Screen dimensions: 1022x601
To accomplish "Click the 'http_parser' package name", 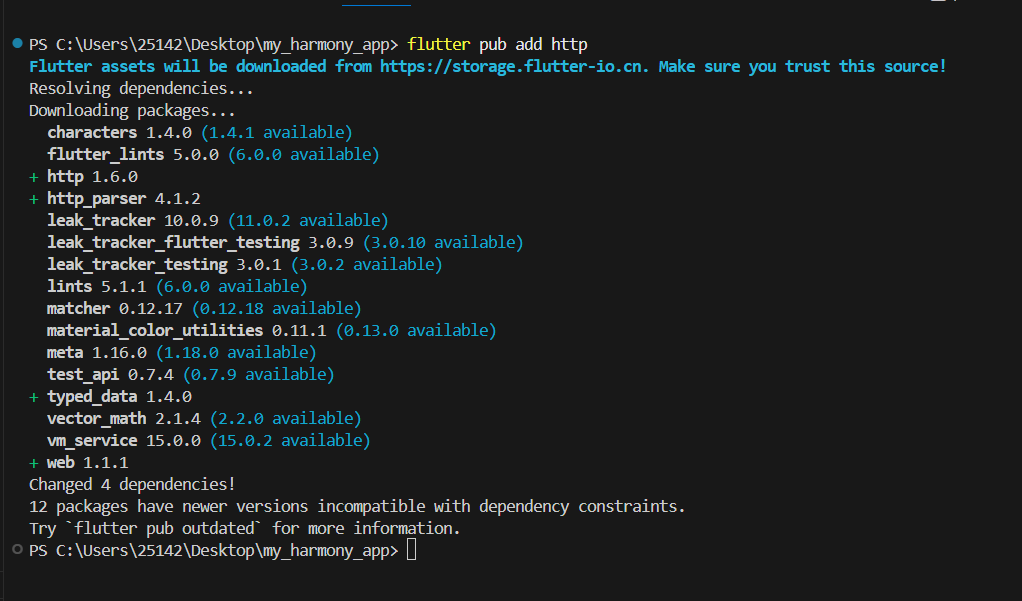I will pyautogui.click(x=96, y=199).
